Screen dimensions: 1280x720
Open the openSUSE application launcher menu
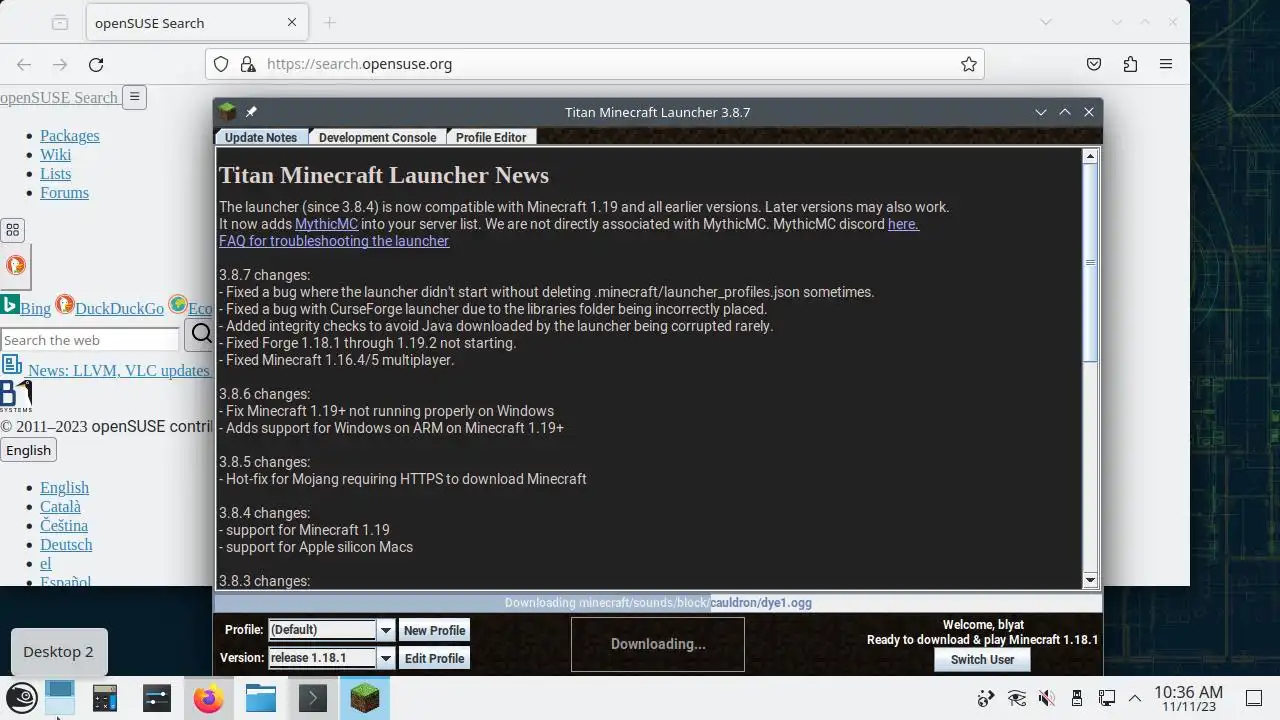click(x=22, y=697)
